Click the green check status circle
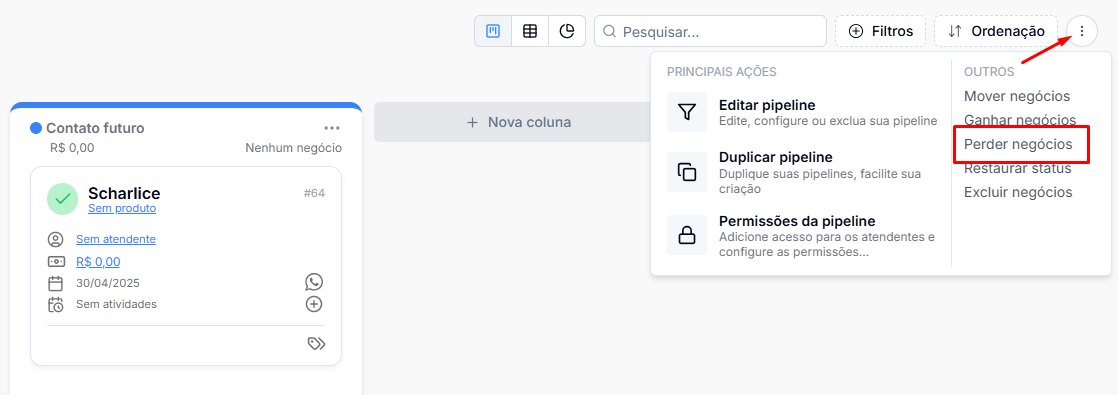This screenshot has height=395, width=1118. (x=63, y=198)
